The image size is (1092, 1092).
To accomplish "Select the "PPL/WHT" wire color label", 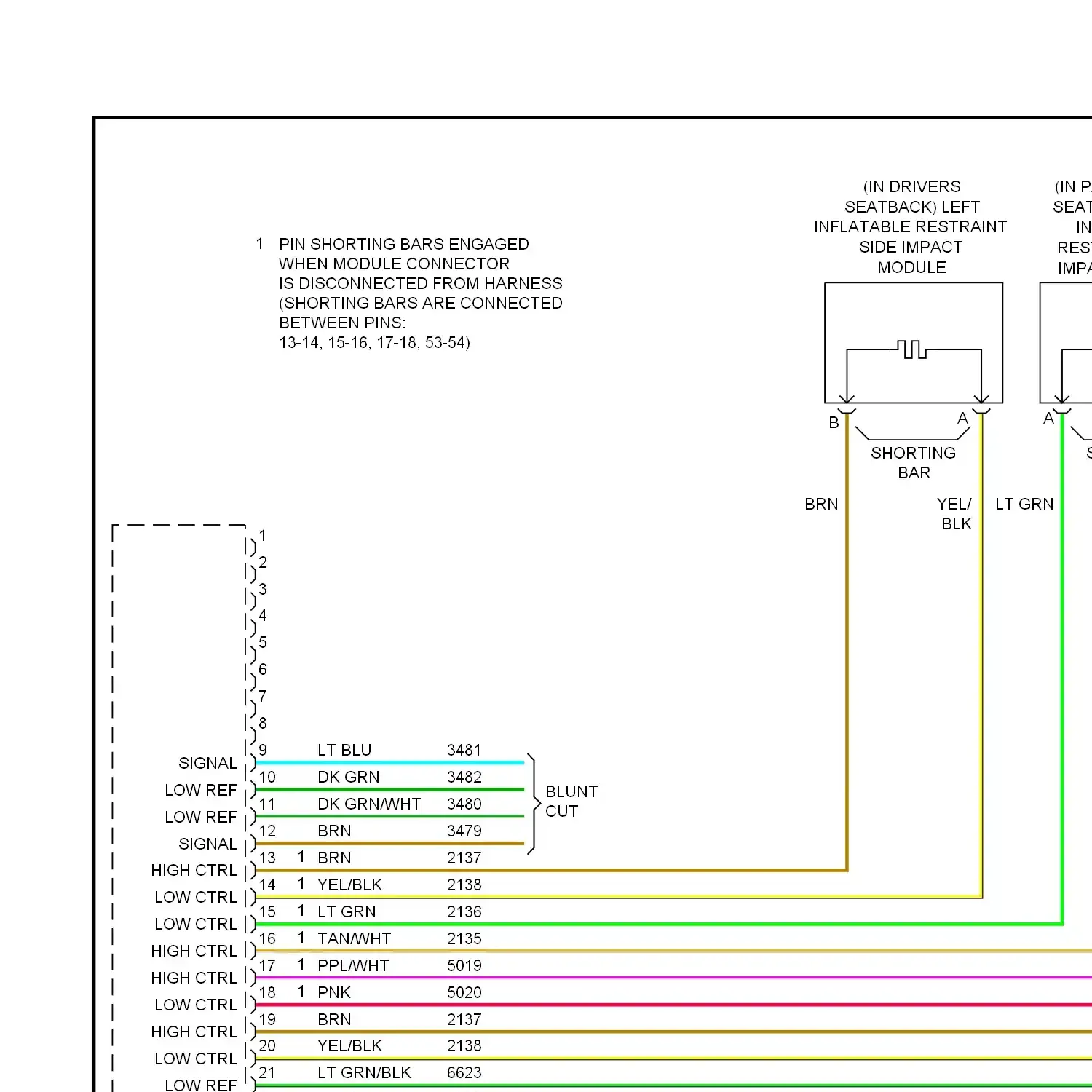I will click(x=353, y=965).
